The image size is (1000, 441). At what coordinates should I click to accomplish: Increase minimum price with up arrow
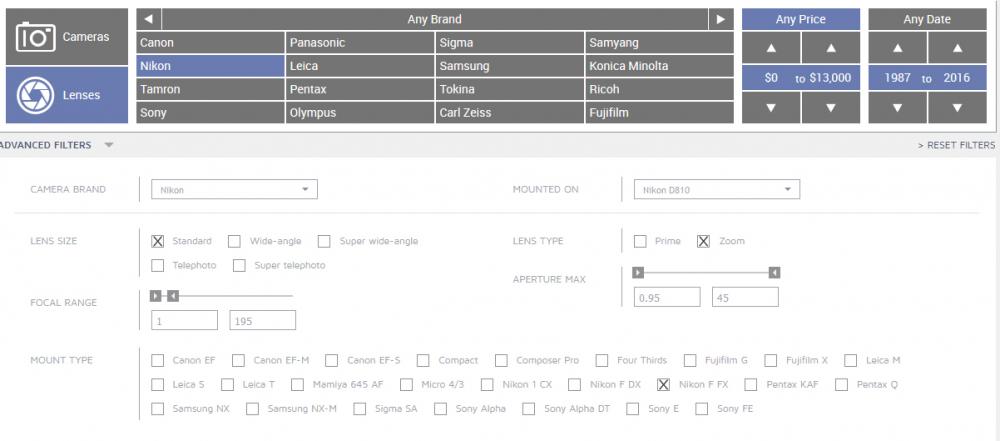coord(771,48)
